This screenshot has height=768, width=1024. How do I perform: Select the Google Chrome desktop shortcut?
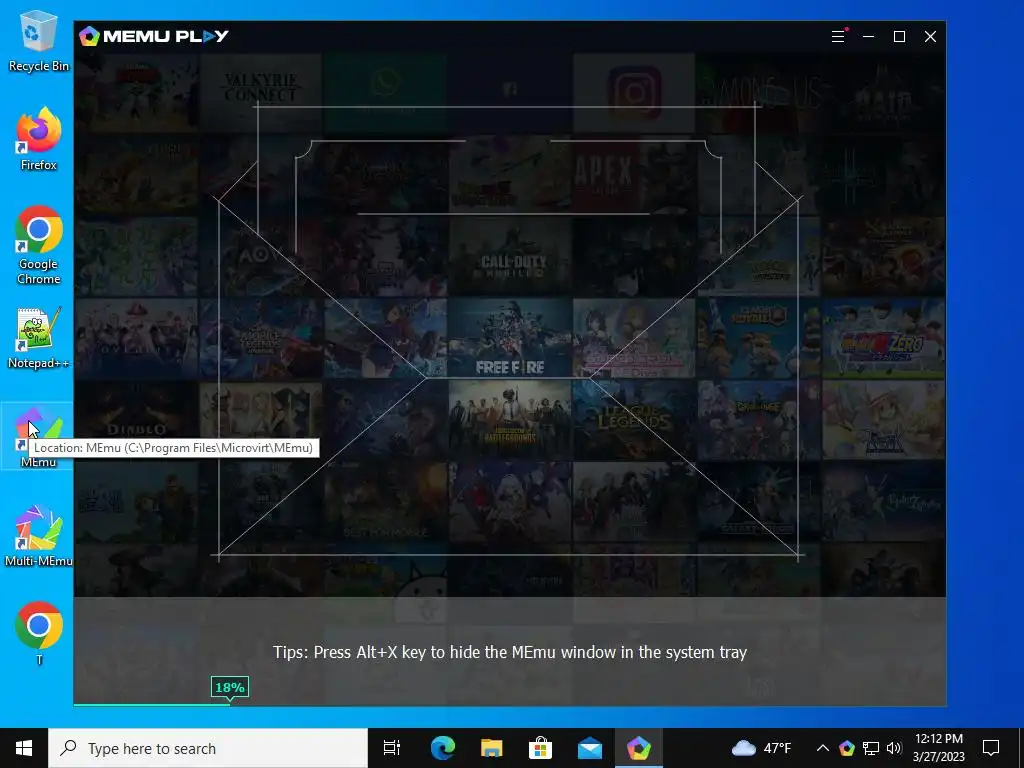point(39,246)
